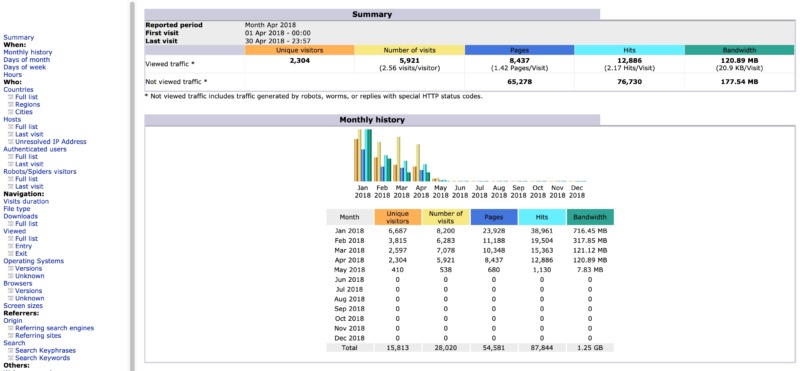800x371 pixels.
Task: Click the icon beside Exit under Viewed
Action: pyautogui.click(x=11, y=254)
